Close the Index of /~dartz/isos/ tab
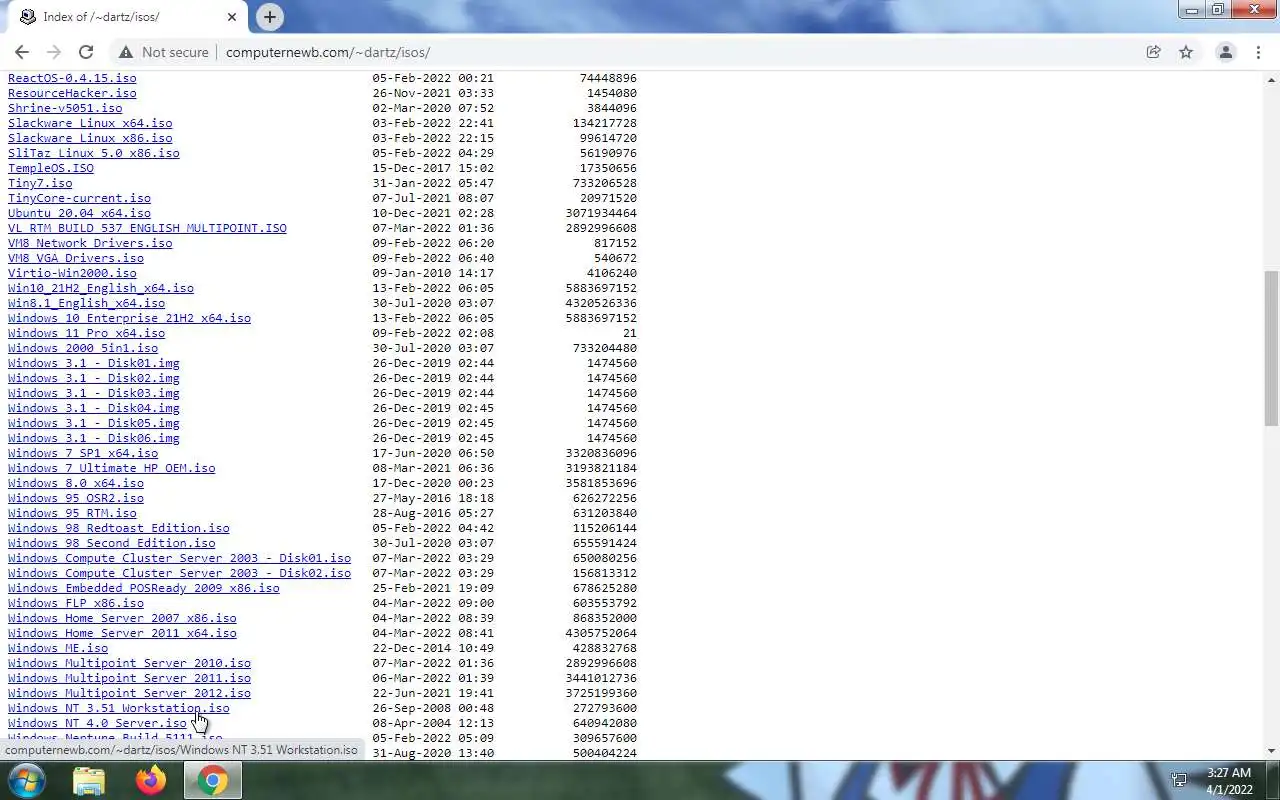Viewport: 1280px width, 800px height. tap(232, 17)
